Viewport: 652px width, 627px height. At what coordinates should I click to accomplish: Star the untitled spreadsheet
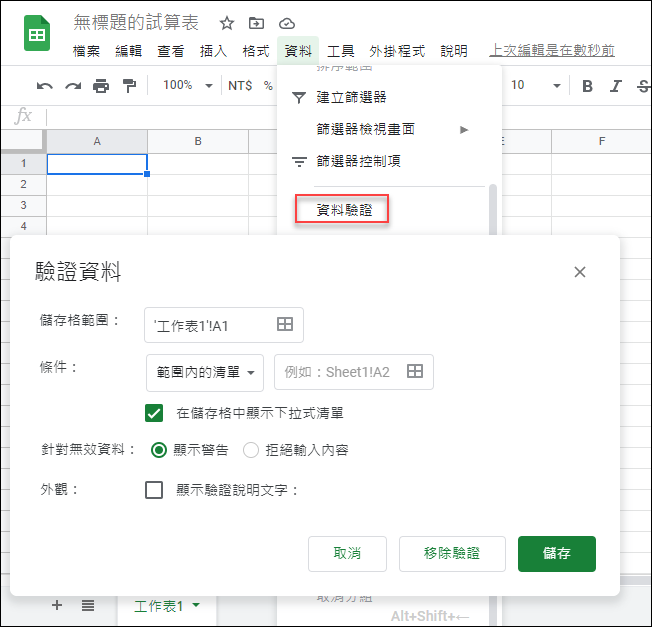227,23
